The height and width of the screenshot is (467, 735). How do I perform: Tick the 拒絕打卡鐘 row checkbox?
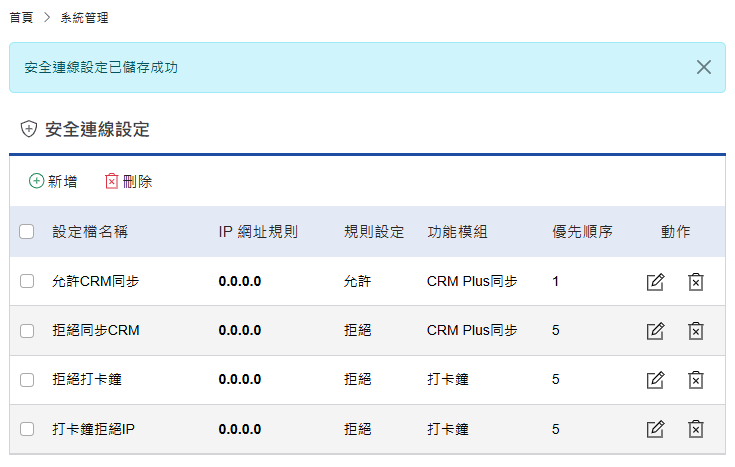pyautogui.click(x=27, y=380)
